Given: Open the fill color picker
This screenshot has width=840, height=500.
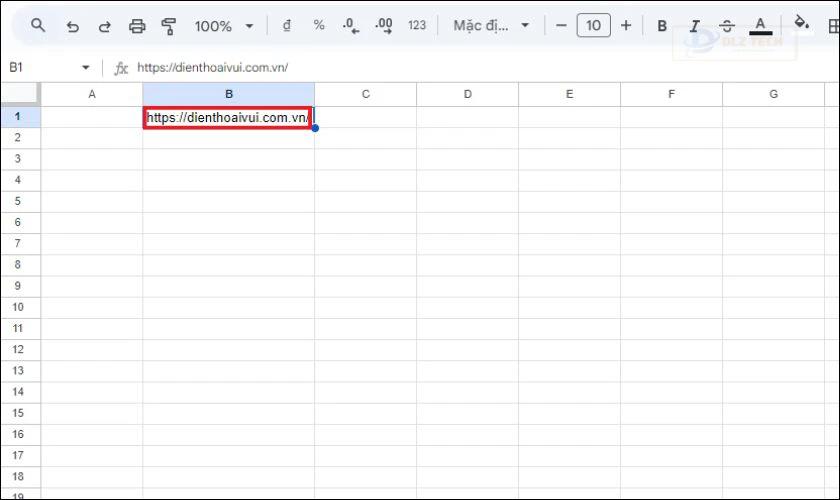Looking at the screenshot, I should click(x=801, y=23).
